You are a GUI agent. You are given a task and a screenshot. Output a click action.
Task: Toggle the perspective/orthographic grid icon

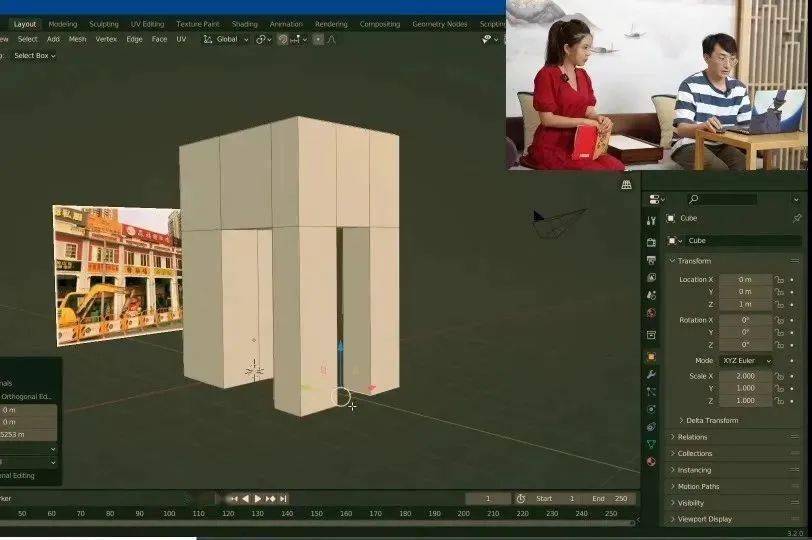[x=626, y=185]
